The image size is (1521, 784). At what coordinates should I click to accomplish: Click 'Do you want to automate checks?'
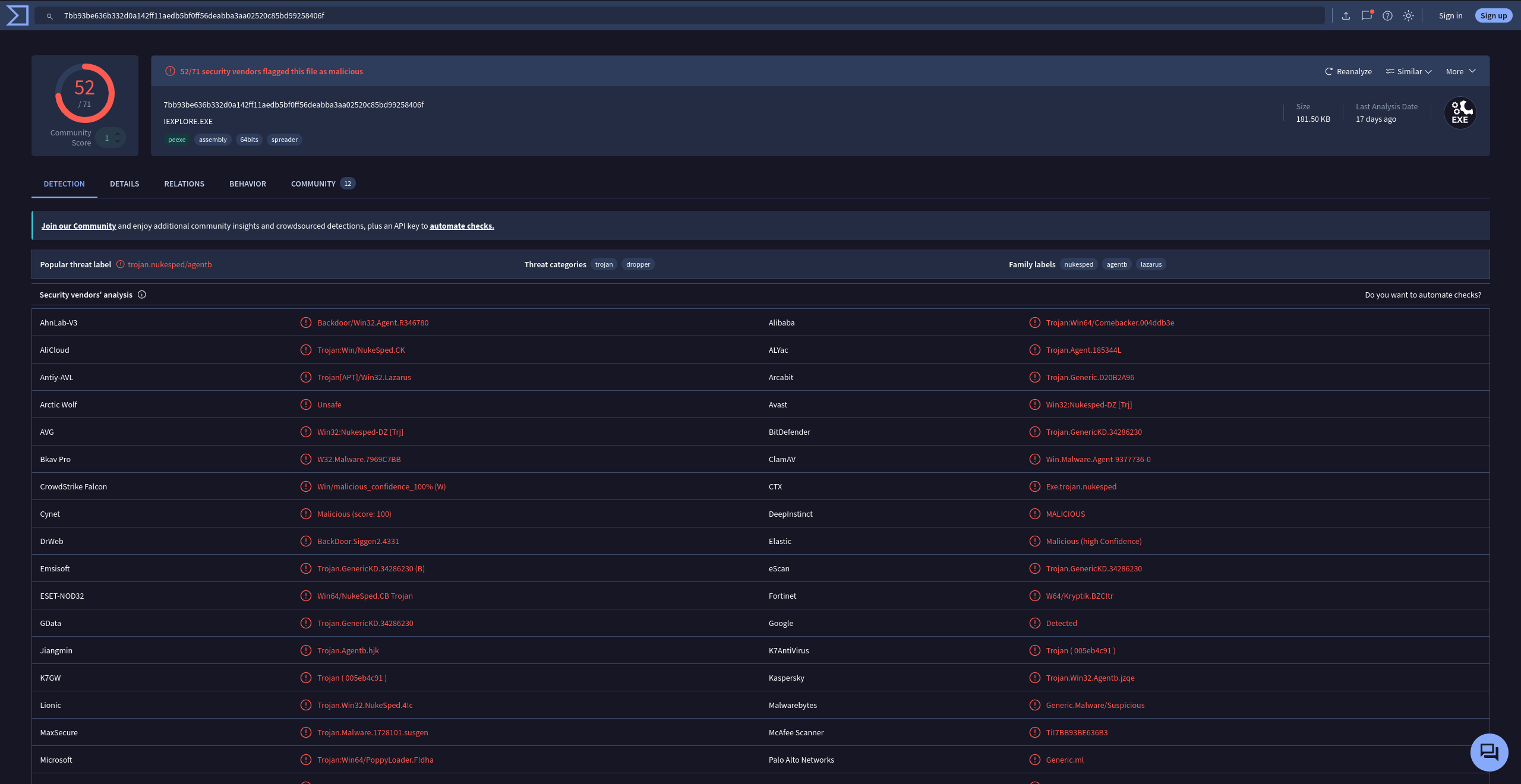1423,295
